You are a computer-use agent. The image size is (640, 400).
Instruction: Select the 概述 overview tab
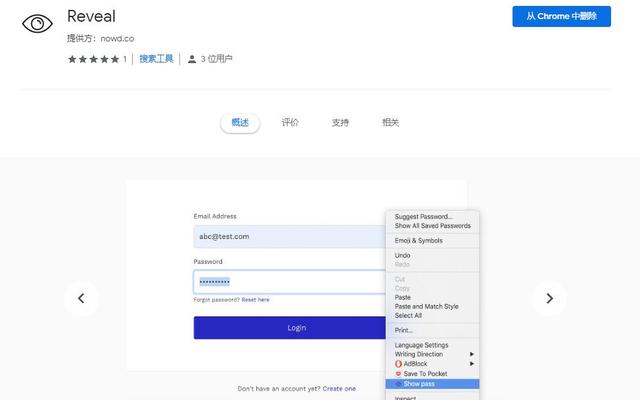[x=240, y=122]
